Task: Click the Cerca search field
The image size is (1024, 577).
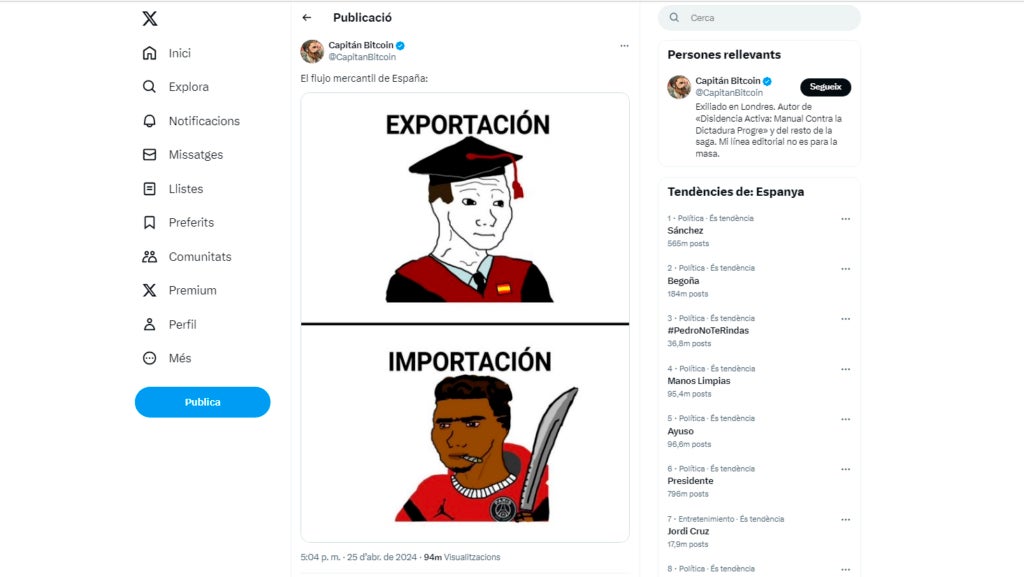Action: coord(760,18)
